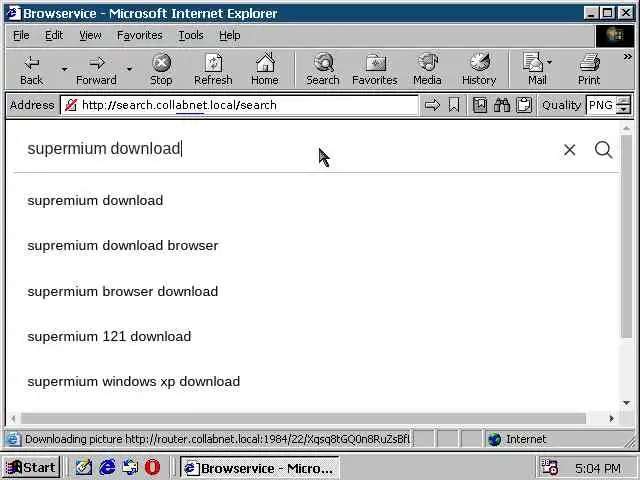The width and height of the screenshot is (640, 480).
Task: Open the Tools menu
Action: pos(191,36)
